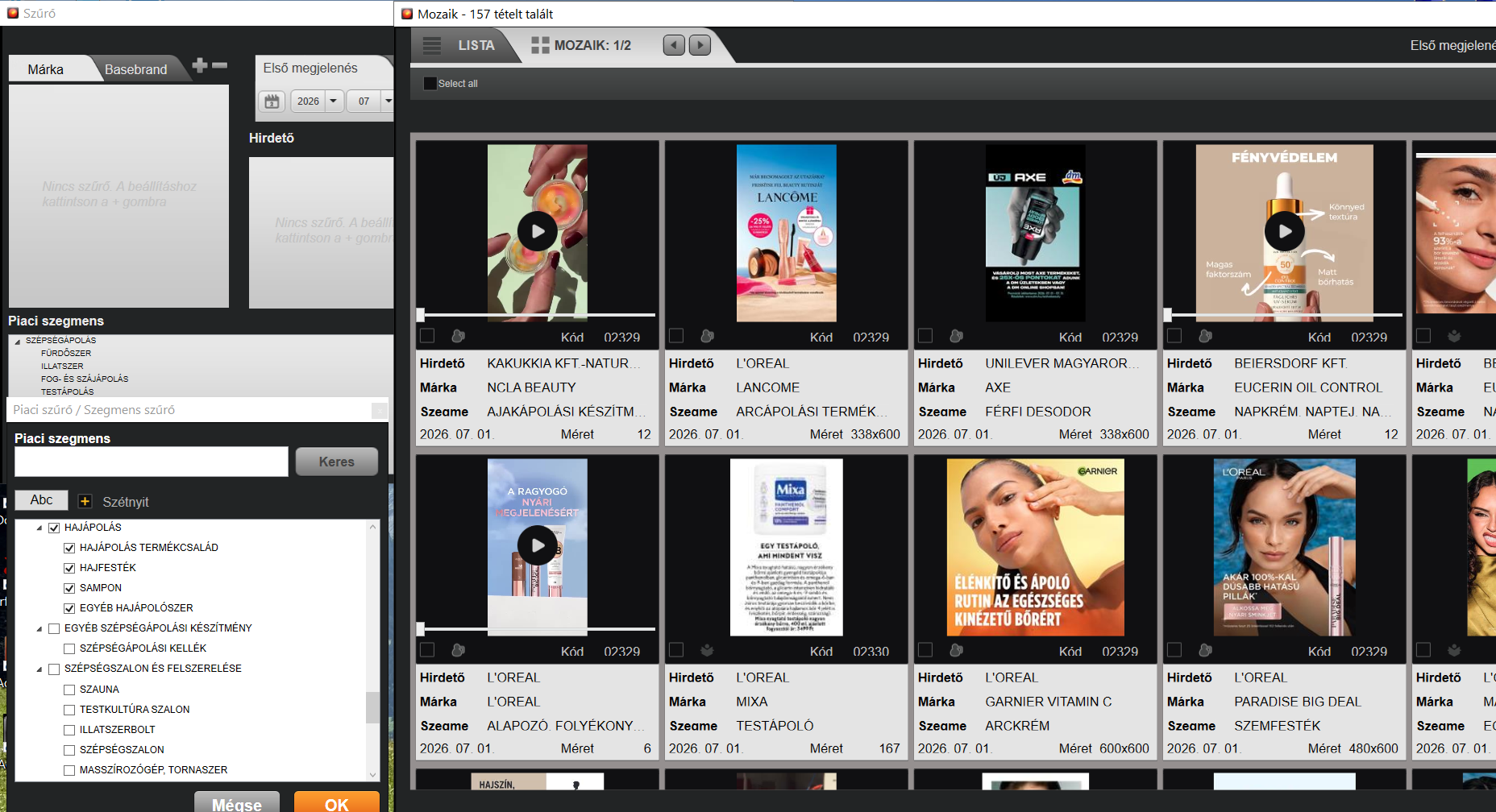This screenshot has width=1496, height=812.
Task: Check SZÉPSÉGÁPOLÁSI KELLÉK checkbox
Action: pyautogui.click(x=69, y=648)
